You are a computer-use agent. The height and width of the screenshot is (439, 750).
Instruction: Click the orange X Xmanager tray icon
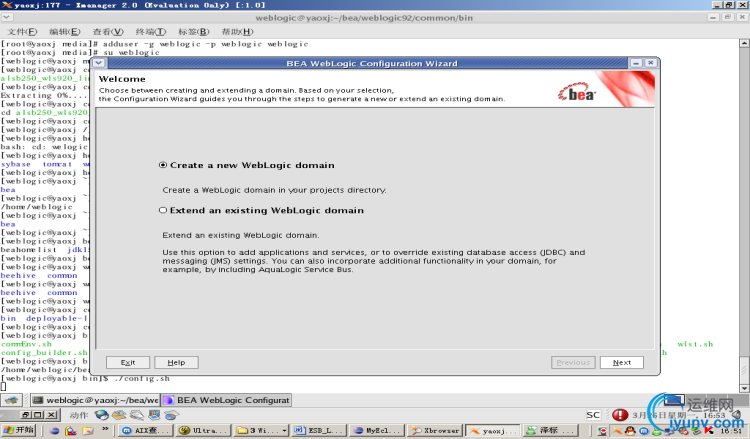618,431
